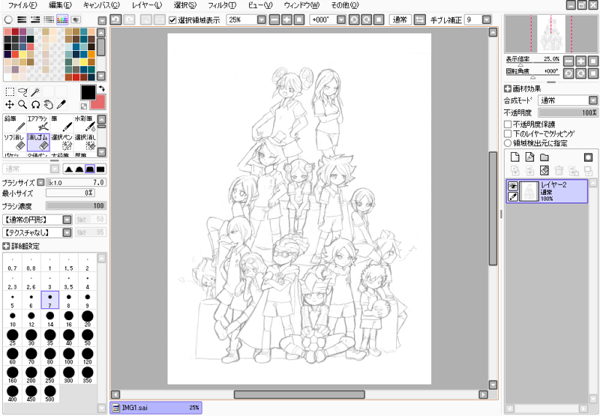Choose the selection pen (選択ペン) tool
This screenshot has width=600, height=416.
pos(62,142)
